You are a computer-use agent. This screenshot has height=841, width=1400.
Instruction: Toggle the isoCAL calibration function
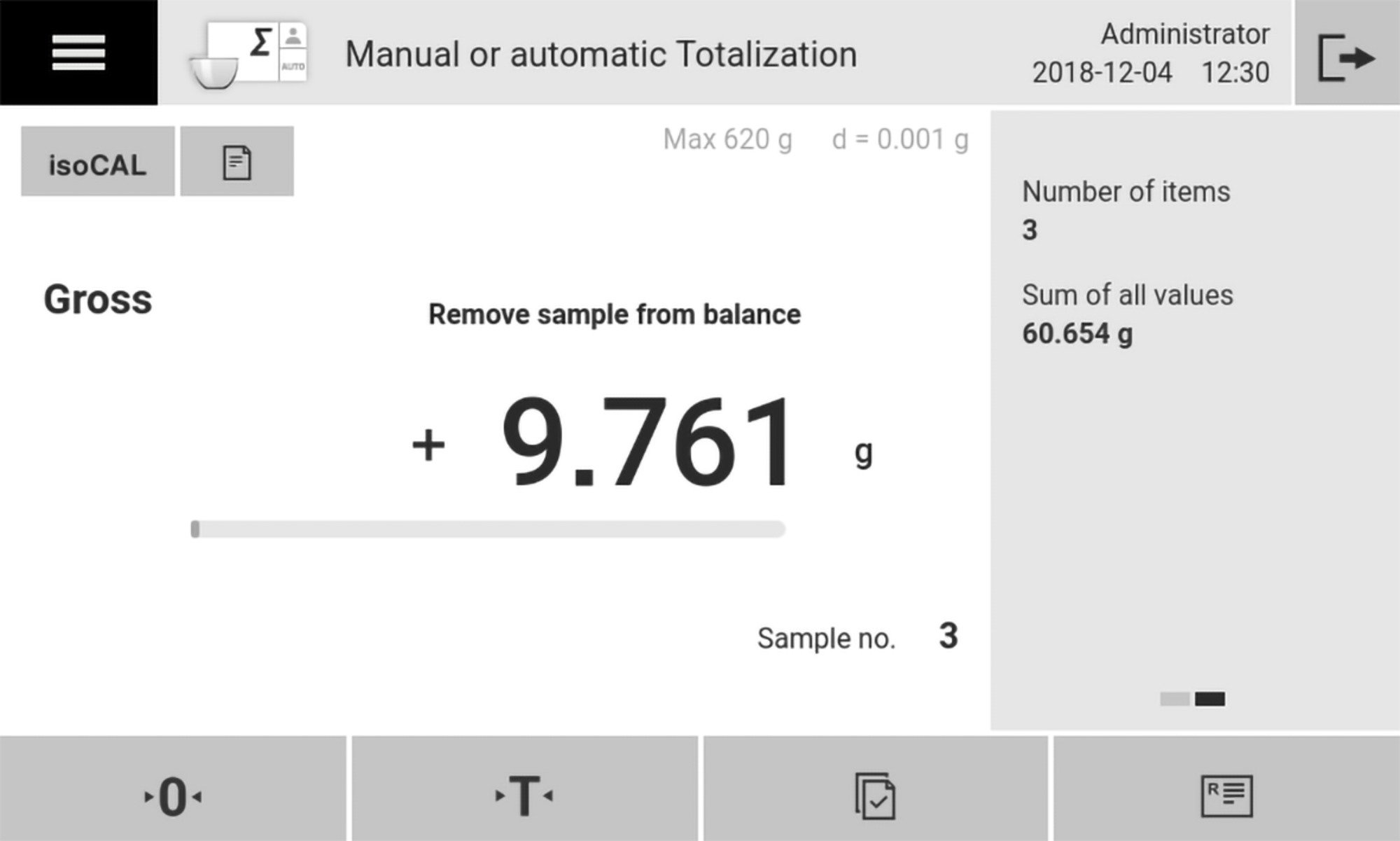(x=97, y=162)
